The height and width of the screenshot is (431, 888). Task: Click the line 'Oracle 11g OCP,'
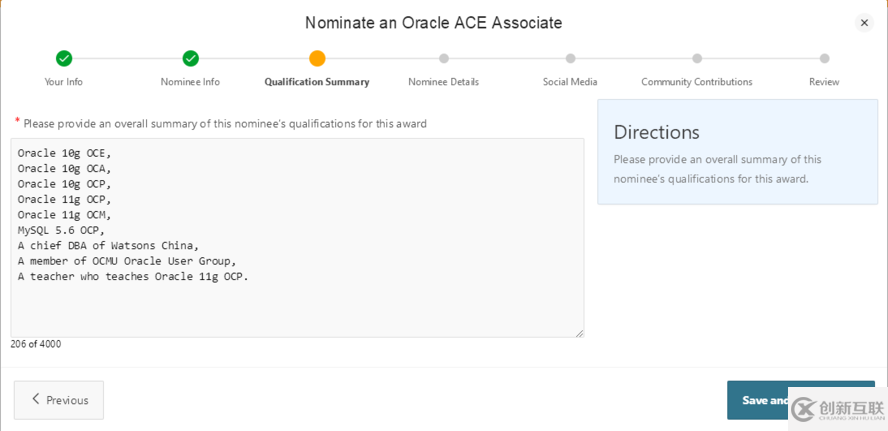[x=64, y=199]
